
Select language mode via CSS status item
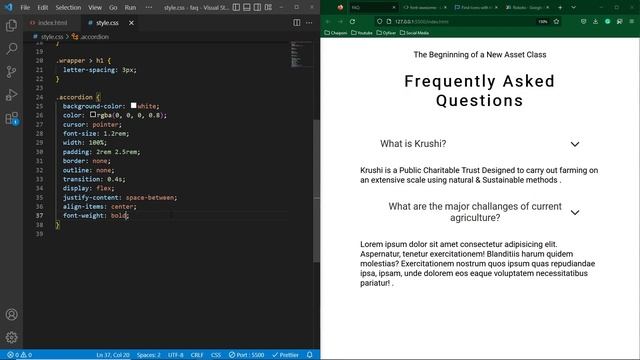[x=216, y=355]
